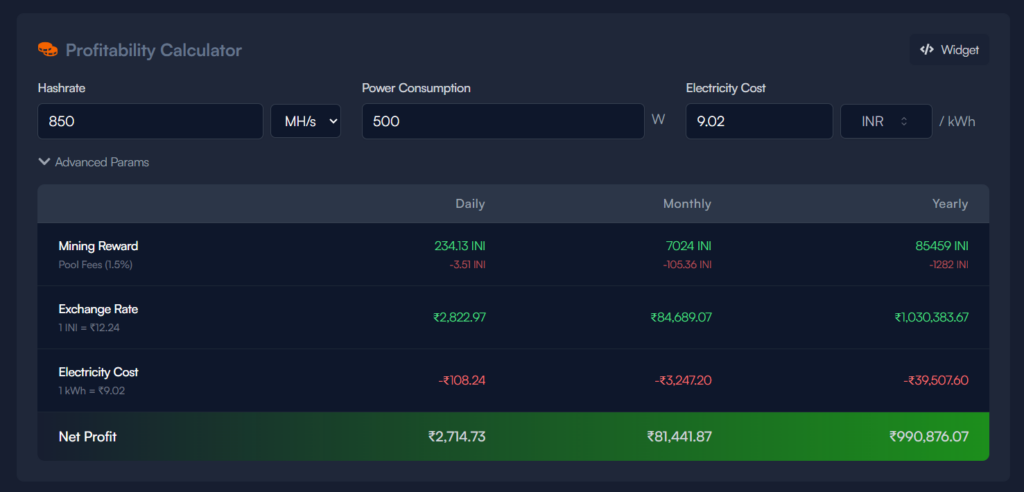Click the daily net profit ₹2,714.73 value
The height and width of the screenshot is (492, 1024).
pos(456,437)
